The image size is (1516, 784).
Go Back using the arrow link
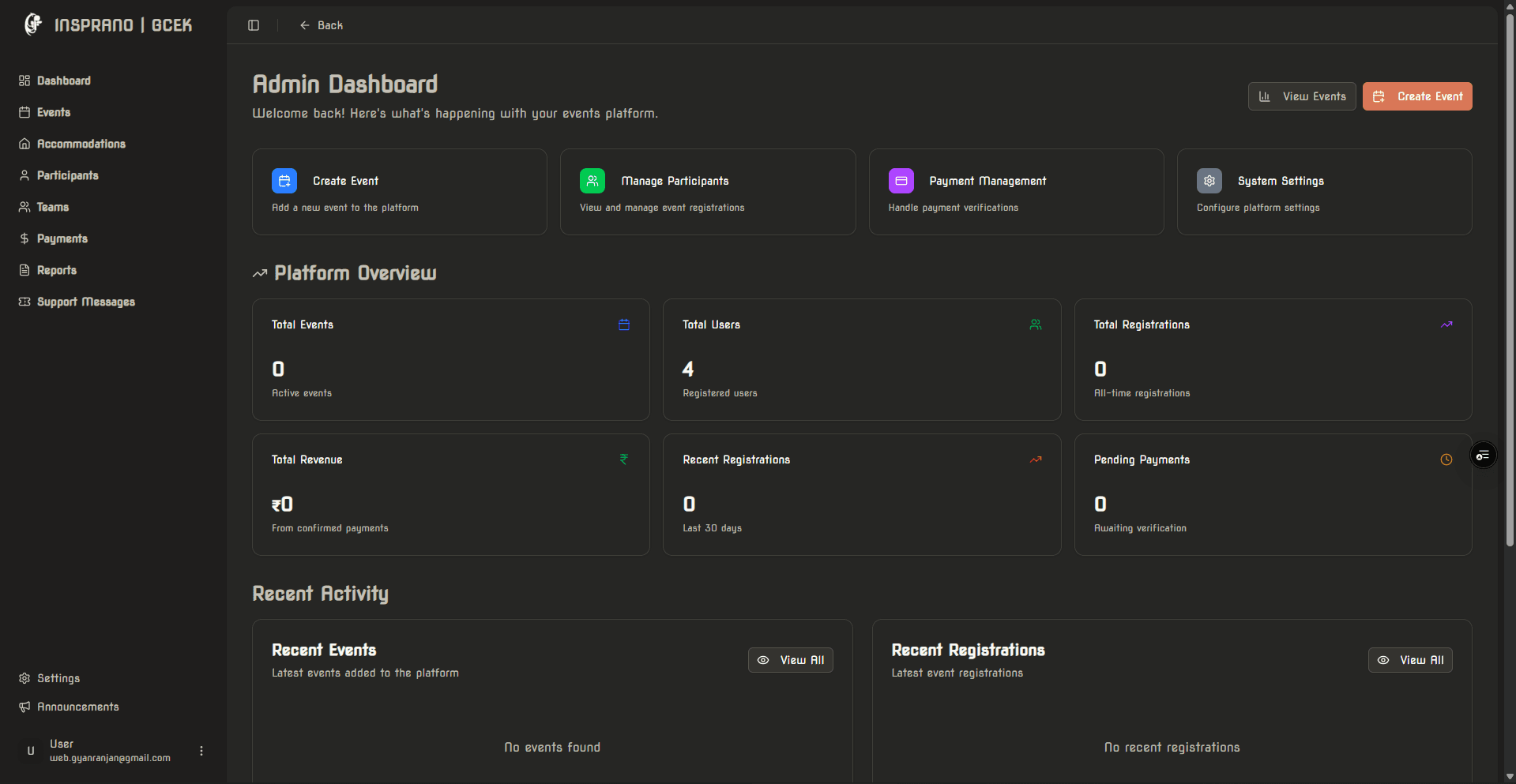coord(322,25)
